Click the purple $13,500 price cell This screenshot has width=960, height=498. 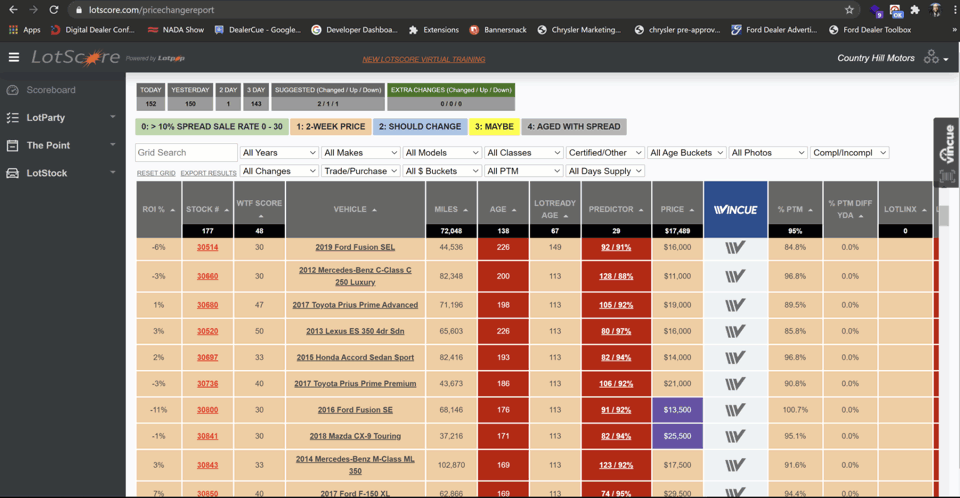click(x=677, y=410)
